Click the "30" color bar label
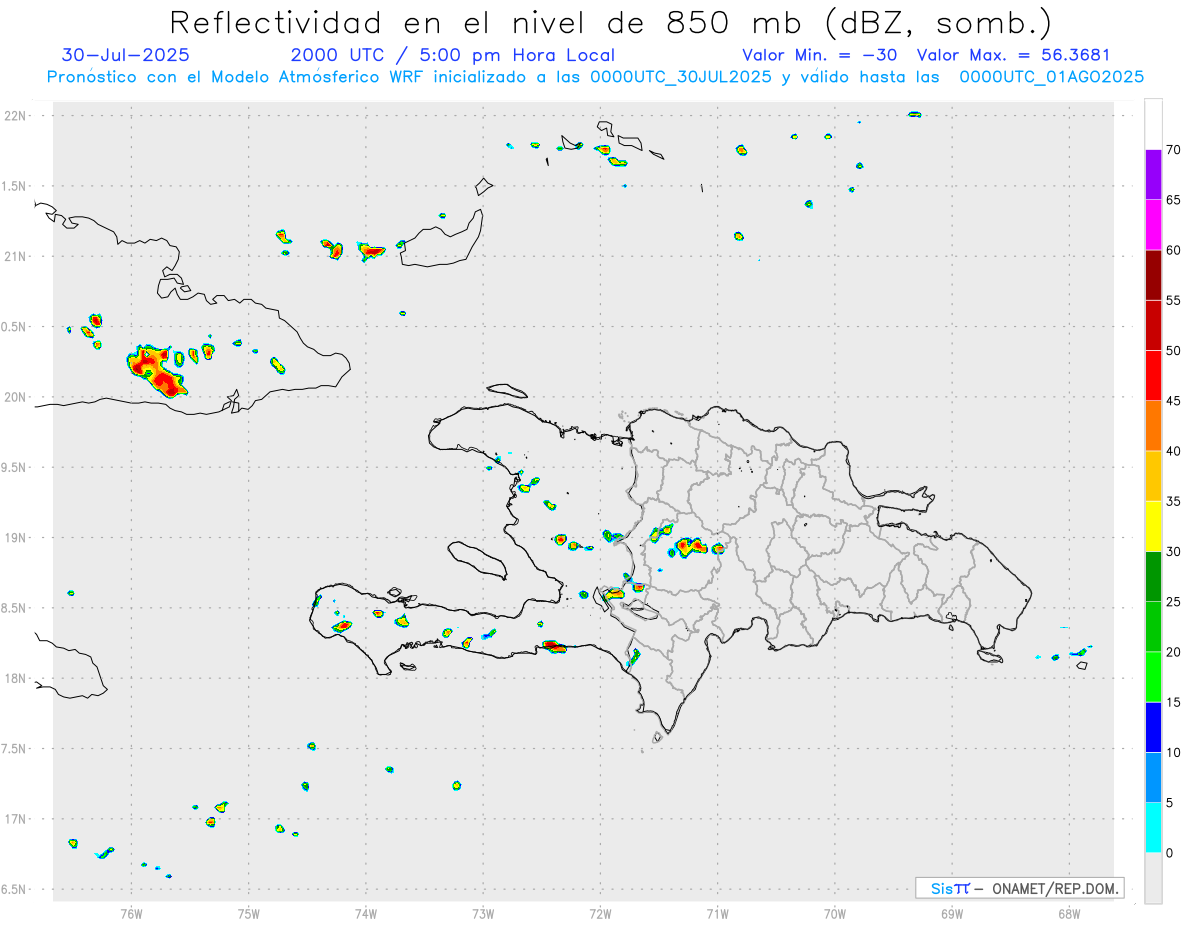The image size is (1200, 927). click(x=1174, y=552)
